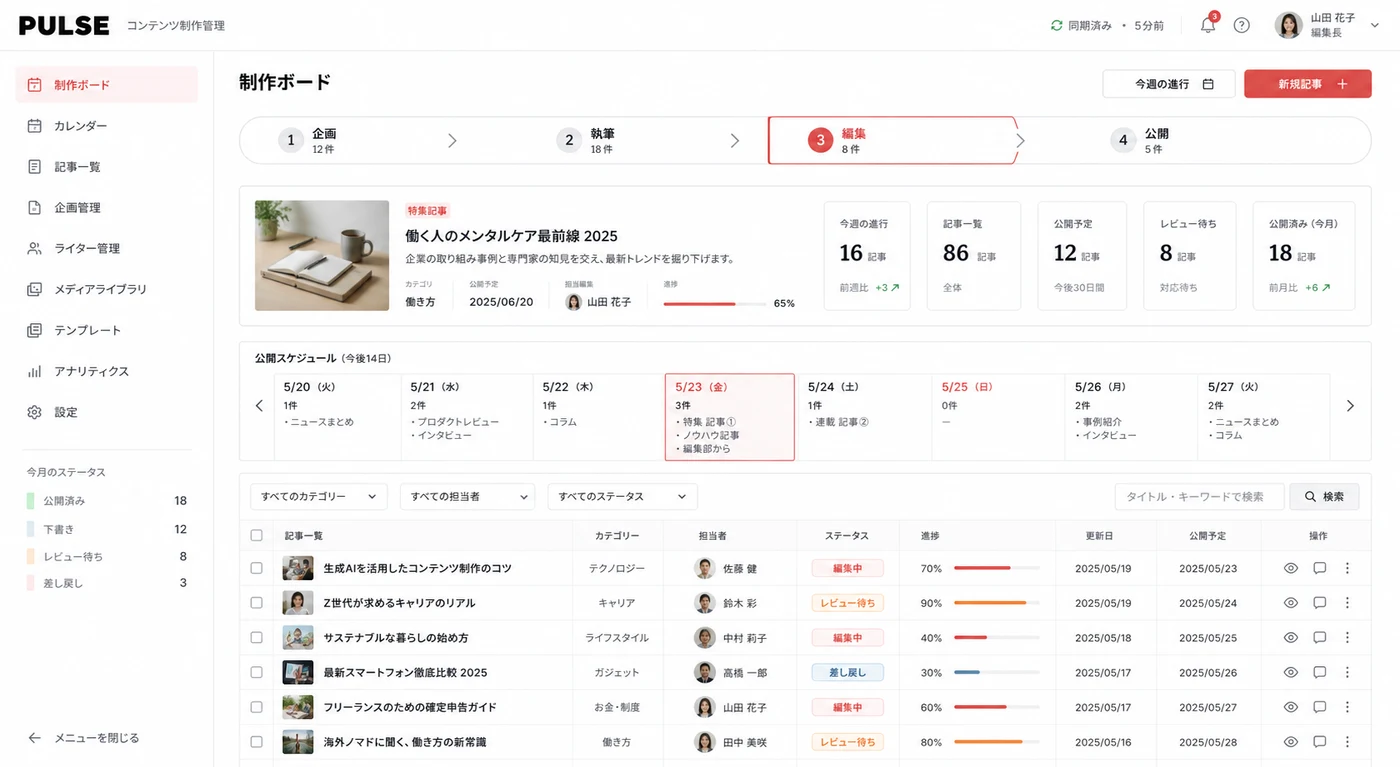Open the help question mark icon

click(1241, 25)
